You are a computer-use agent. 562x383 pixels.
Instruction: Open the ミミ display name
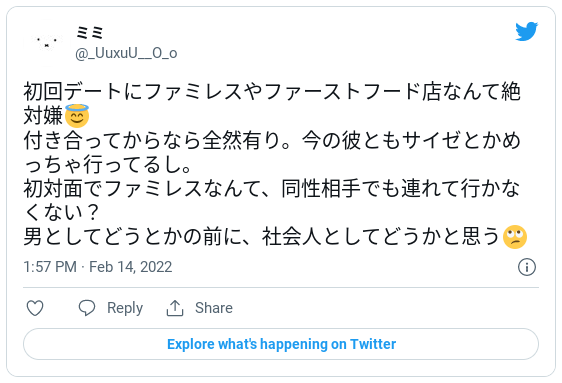click(x=90, y=33)
